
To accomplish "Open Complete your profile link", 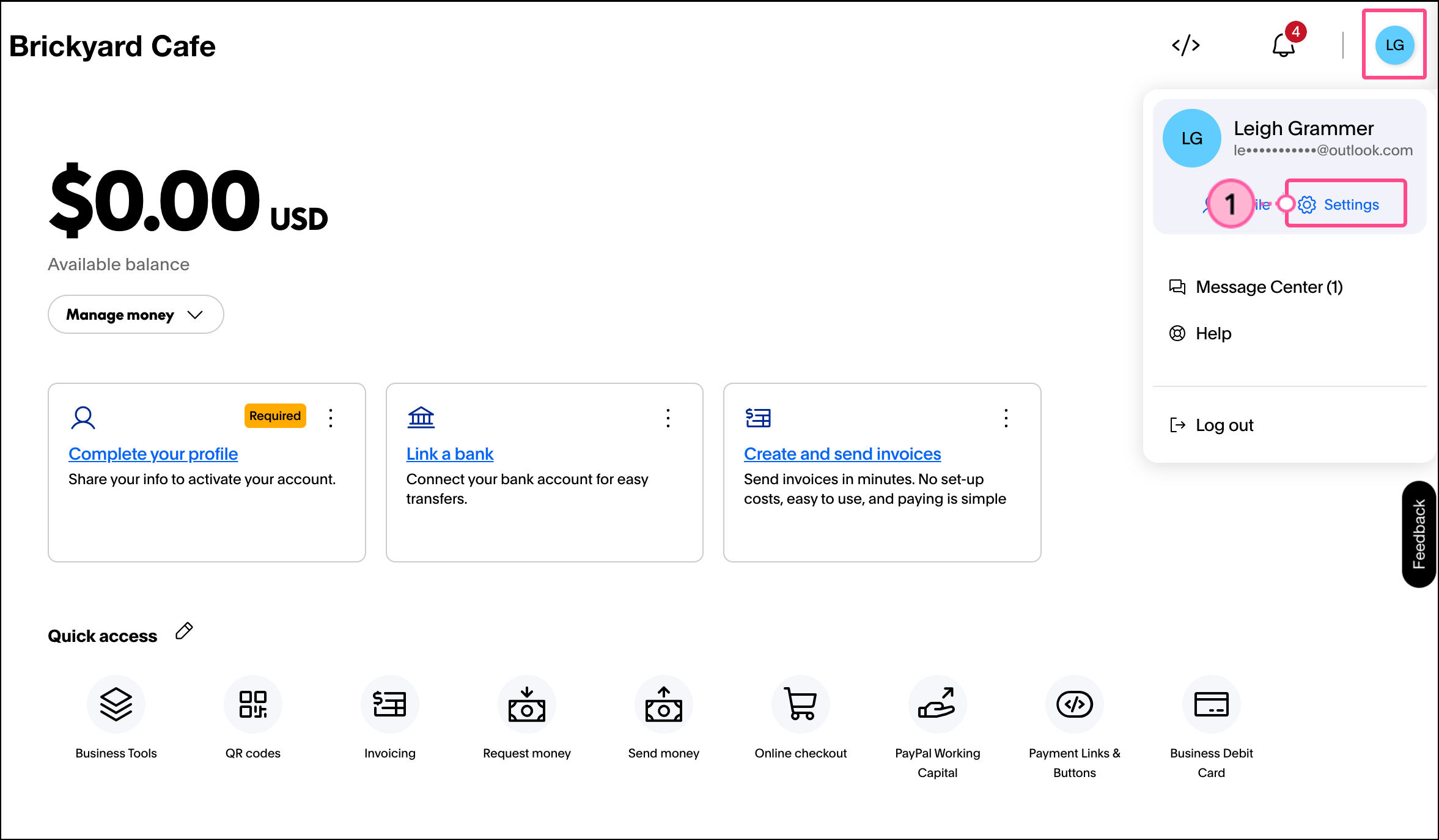I will [x=153, y=454].
